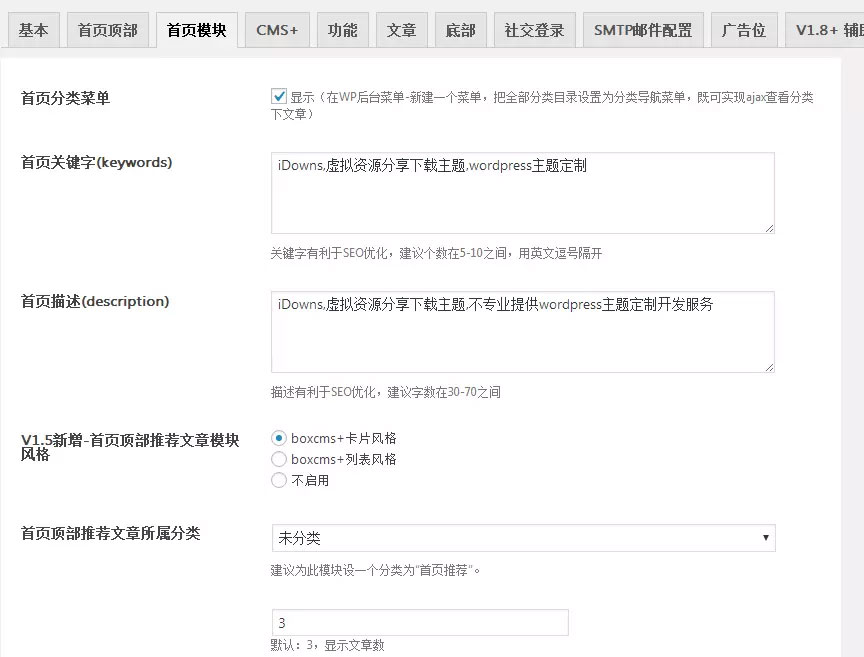
Task: Click the 首页关键字 keywords text area
Action: pos(522,193)
